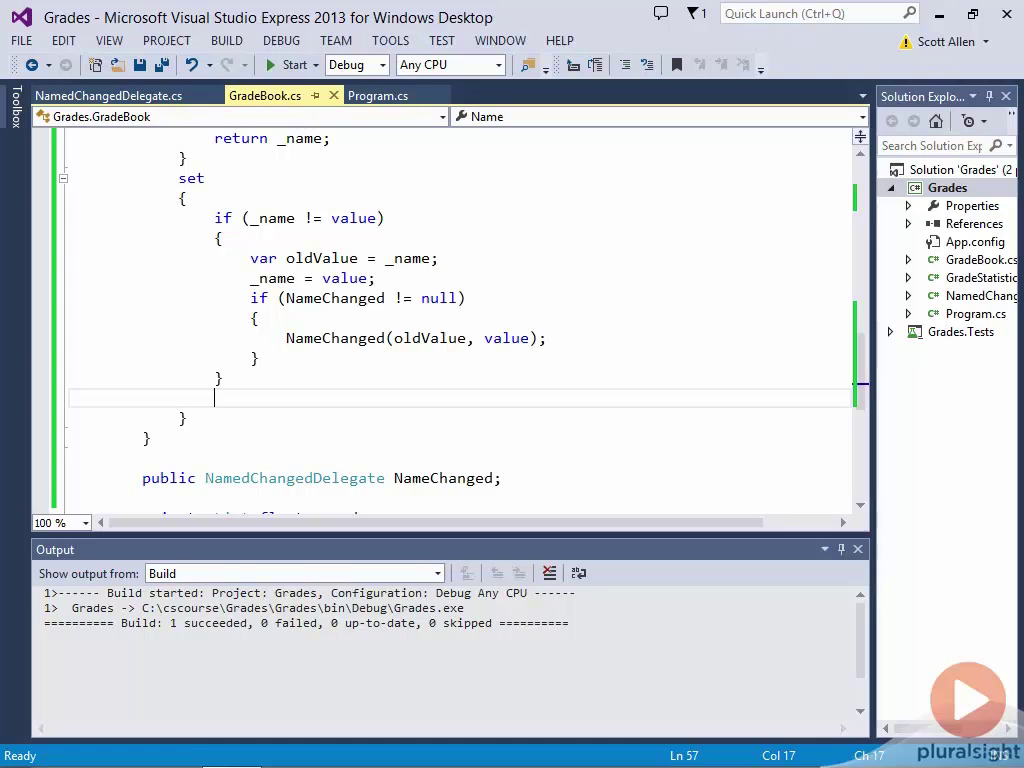Click the editor vertical scrollbar thumb
The width and height of the screenshot is (1024, 768).
point(861,371)
